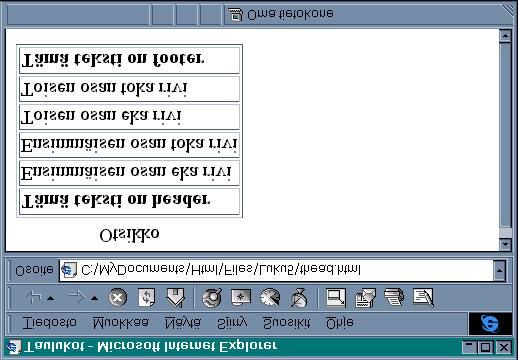The image size is (518, 360).
Task: Open the Siirry menu
Action: 232,323
